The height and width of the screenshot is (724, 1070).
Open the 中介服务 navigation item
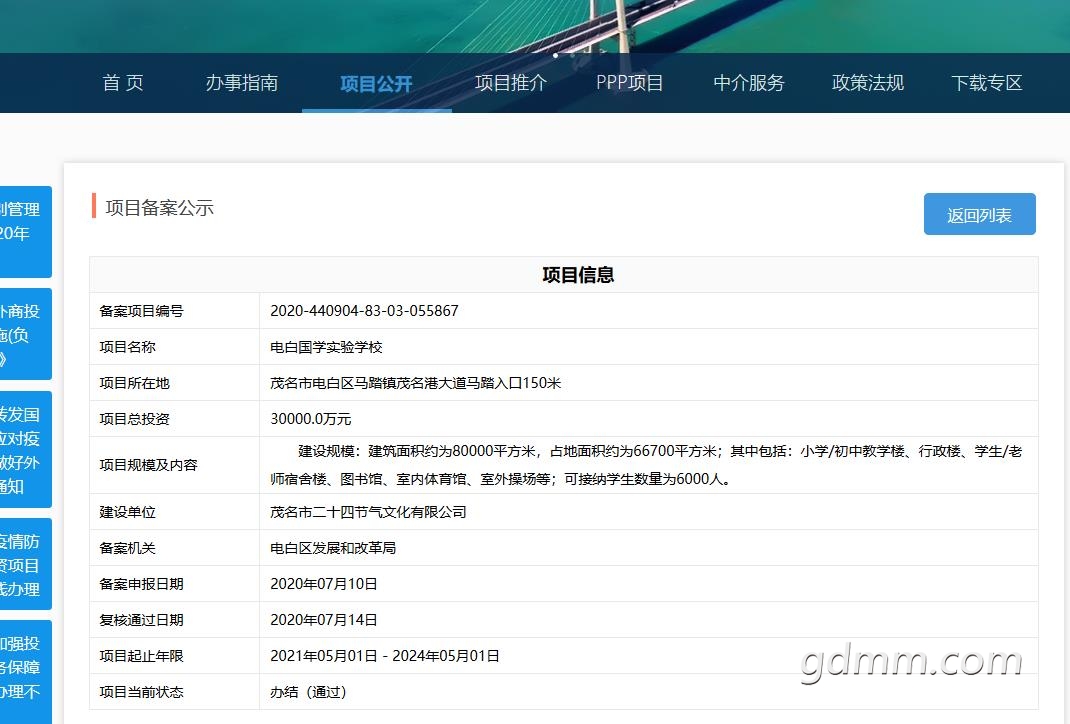[749, 83]
